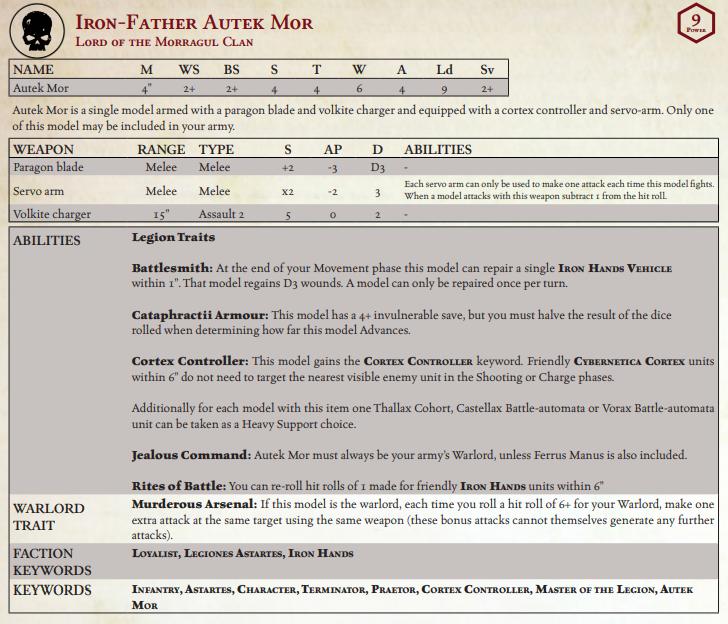
Task: Click the 'ABILITIES' section label
Action: click(x=46, y=240)
